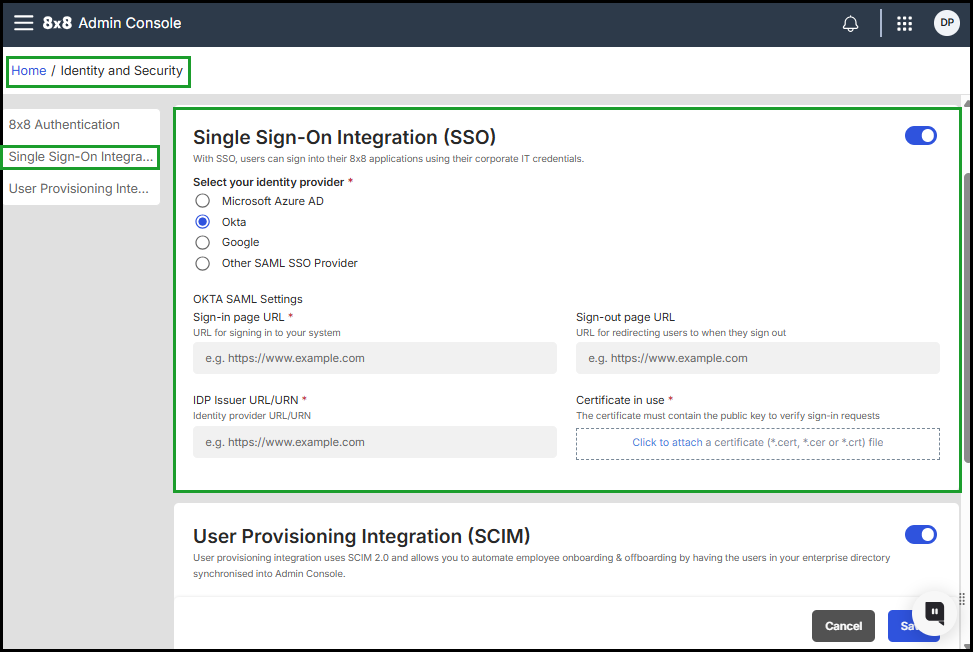Select Okta radio button
This screenshot has width=973, height=652.
(x=203, y=222)
